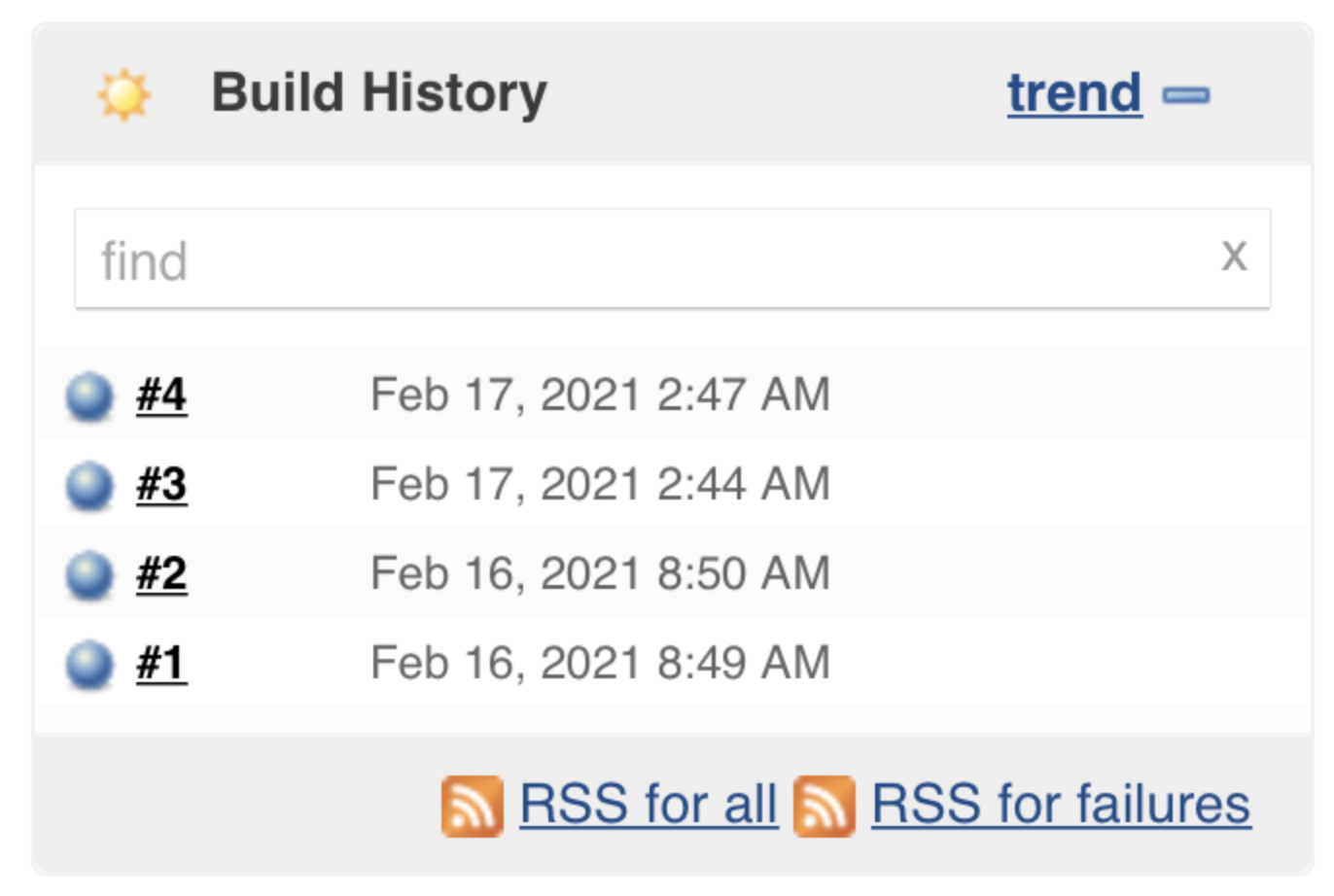Click the blue status ball for build #1
Image resolution: width=1334 pixels, height=896 pixels.
[89, 665]
